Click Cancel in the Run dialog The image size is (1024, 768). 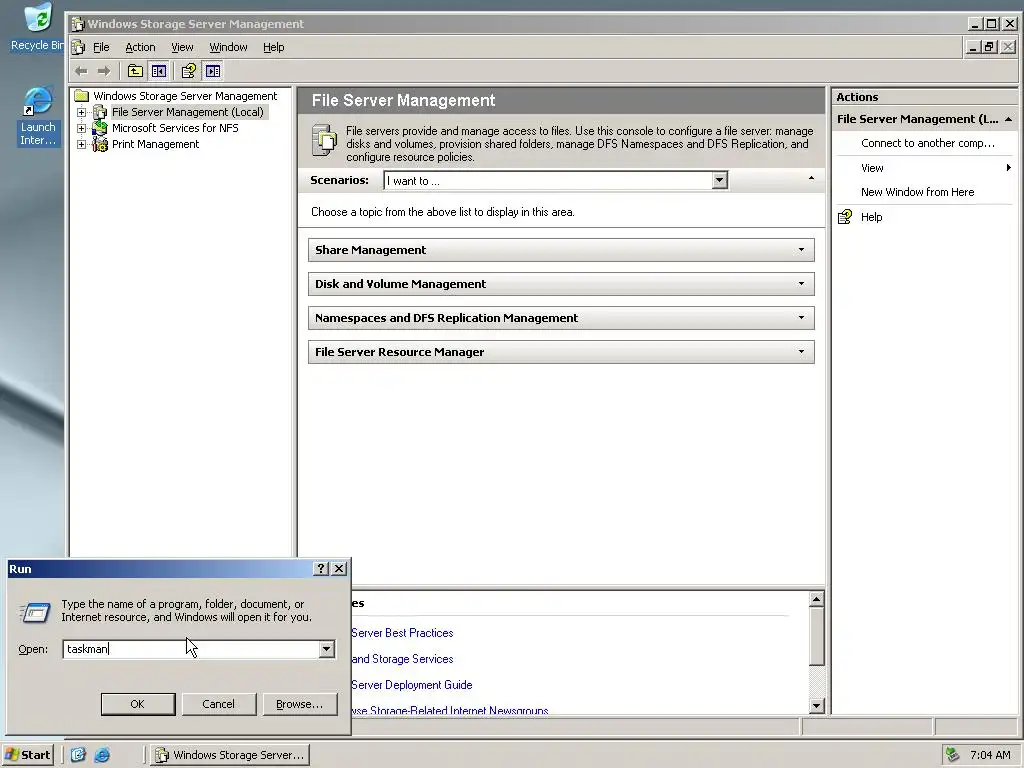pos(219,704)
